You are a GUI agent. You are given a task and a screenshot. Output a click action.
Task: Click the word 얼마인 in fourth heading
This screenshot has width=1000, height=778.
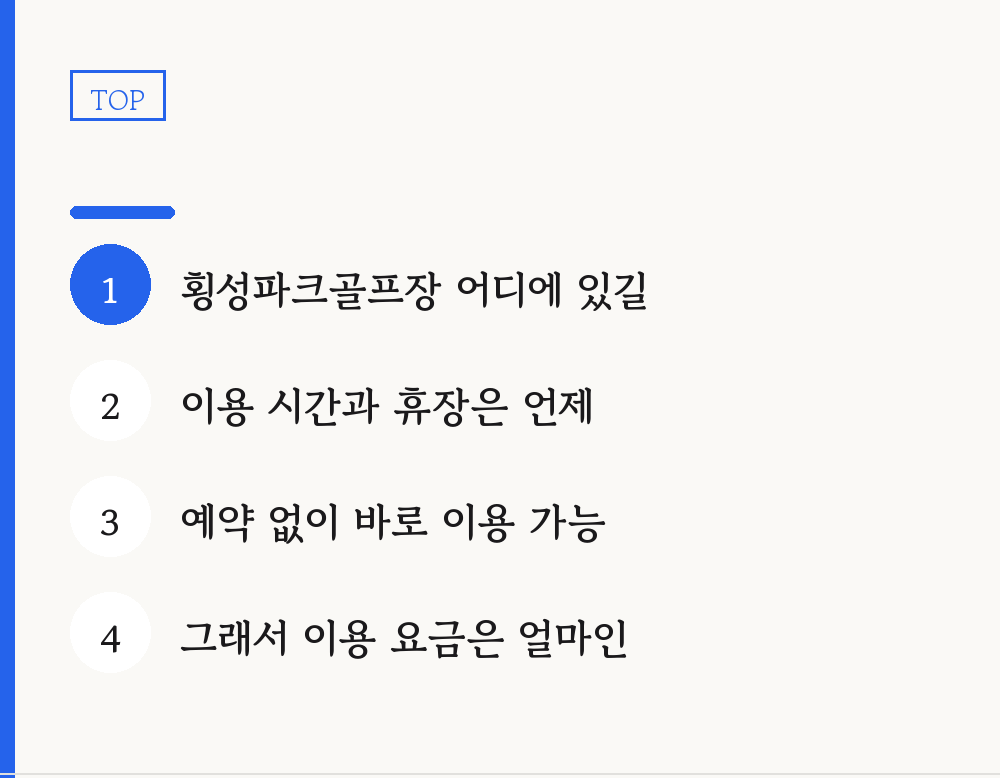tap(573, 638)
